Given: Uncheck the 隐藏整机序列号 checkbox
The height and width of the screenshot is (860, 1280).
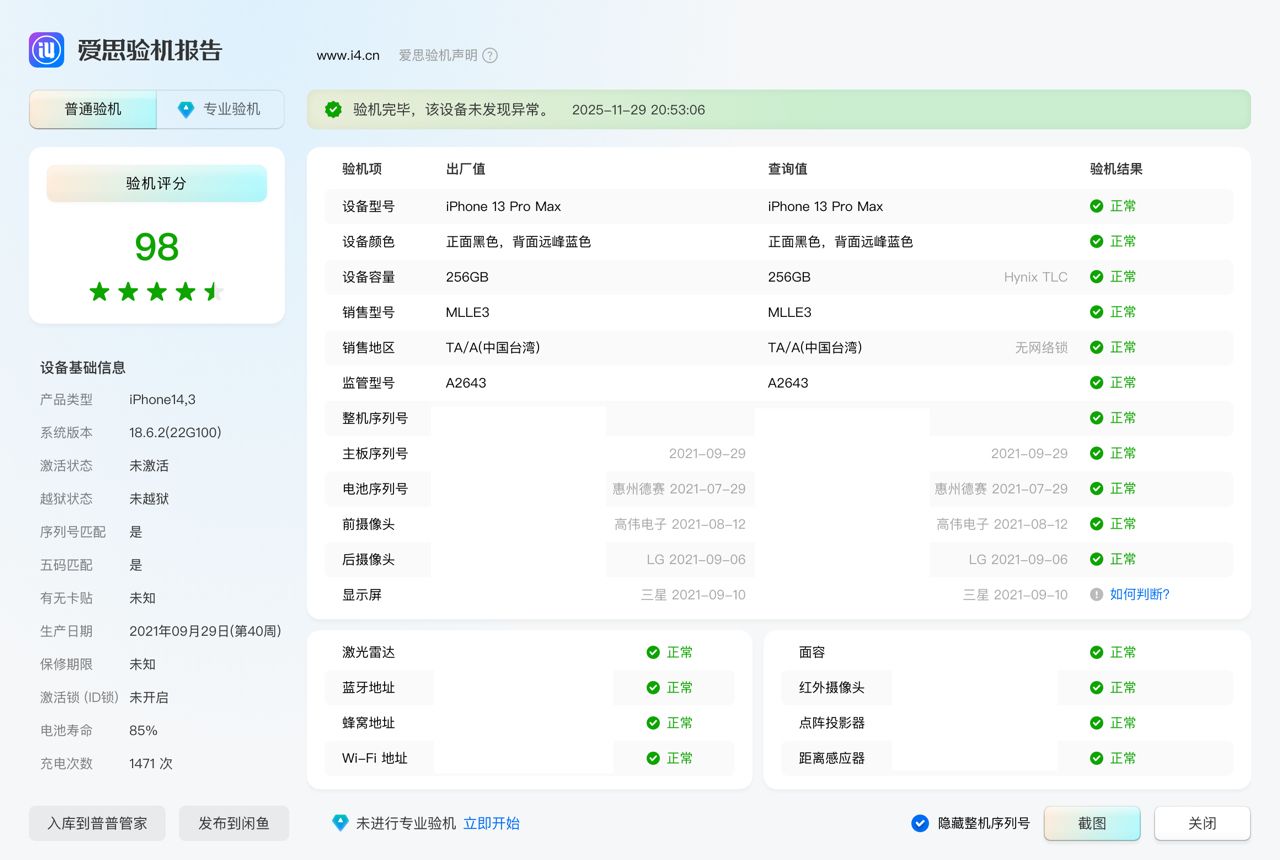Looking at the screenshot, I should 920,824.
